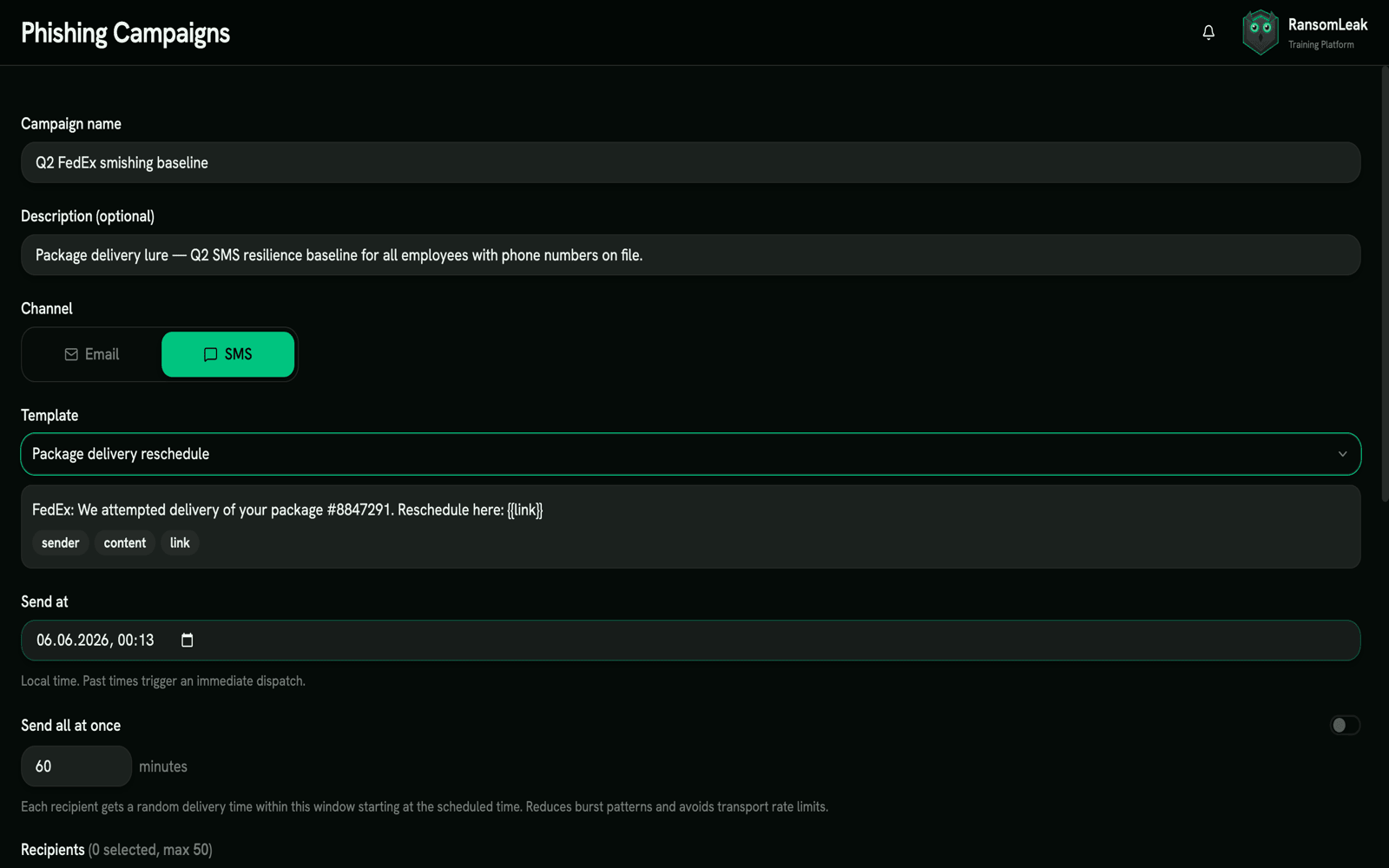Expand the Template dropdown
This screenshot has height=868, width=1389.
691,454
